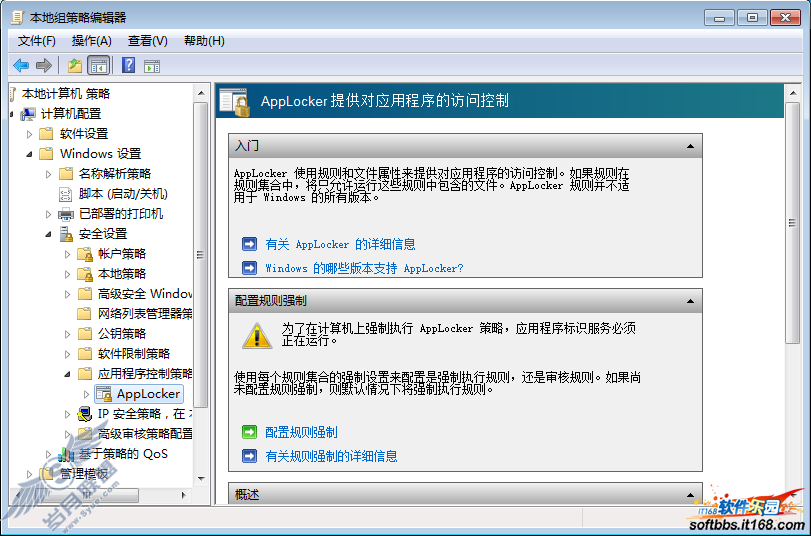Screen dimensions: 811x536
Task: Expand the 公钥策略 node
Action: click(x=67, y=335)
